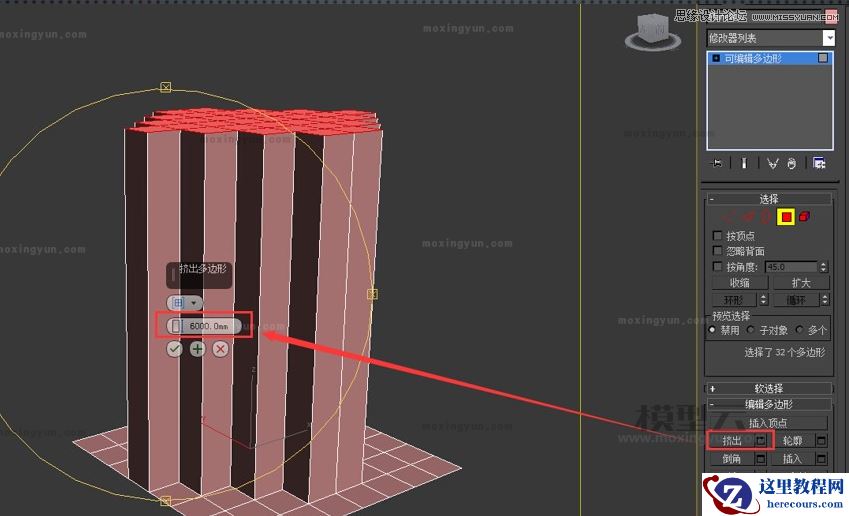Click the 插入 button
This screenshot has height=516, width=849.
[x=793, y=459]
